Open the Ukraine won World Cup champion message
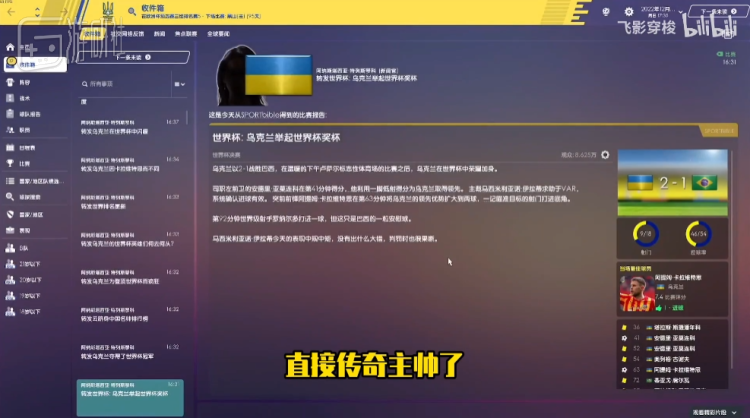750x418 pixels. click(130, 352)
